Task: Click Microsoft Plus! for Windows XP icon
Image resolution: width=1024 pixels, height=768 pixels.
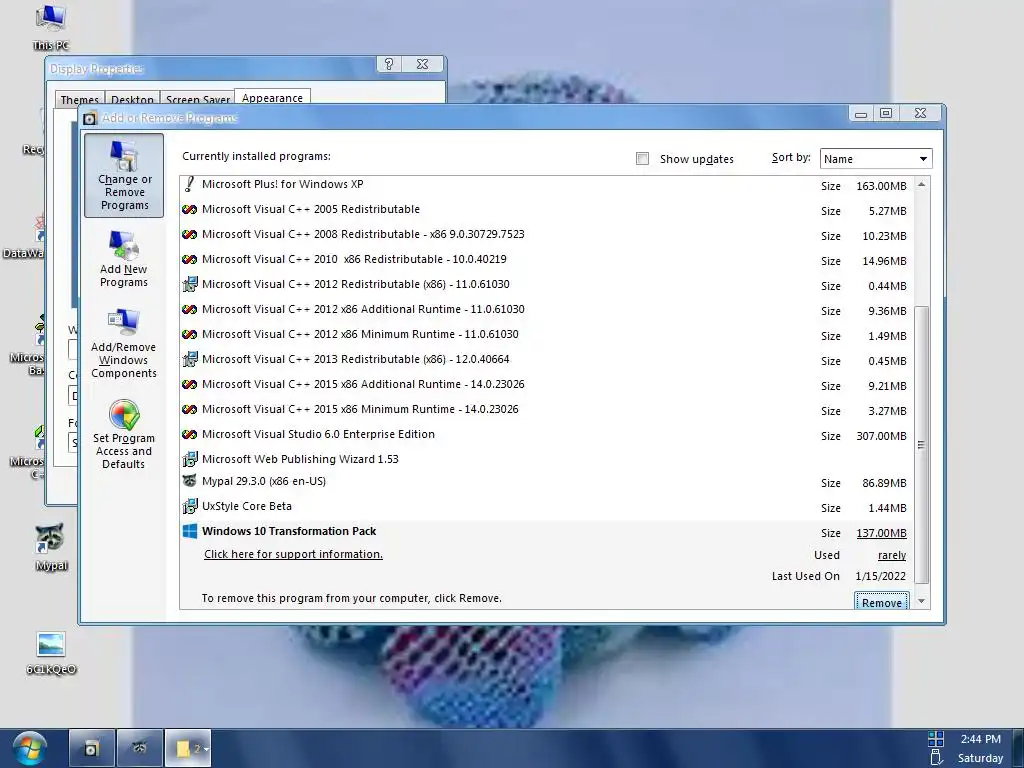Action: [x=189, y=185]
